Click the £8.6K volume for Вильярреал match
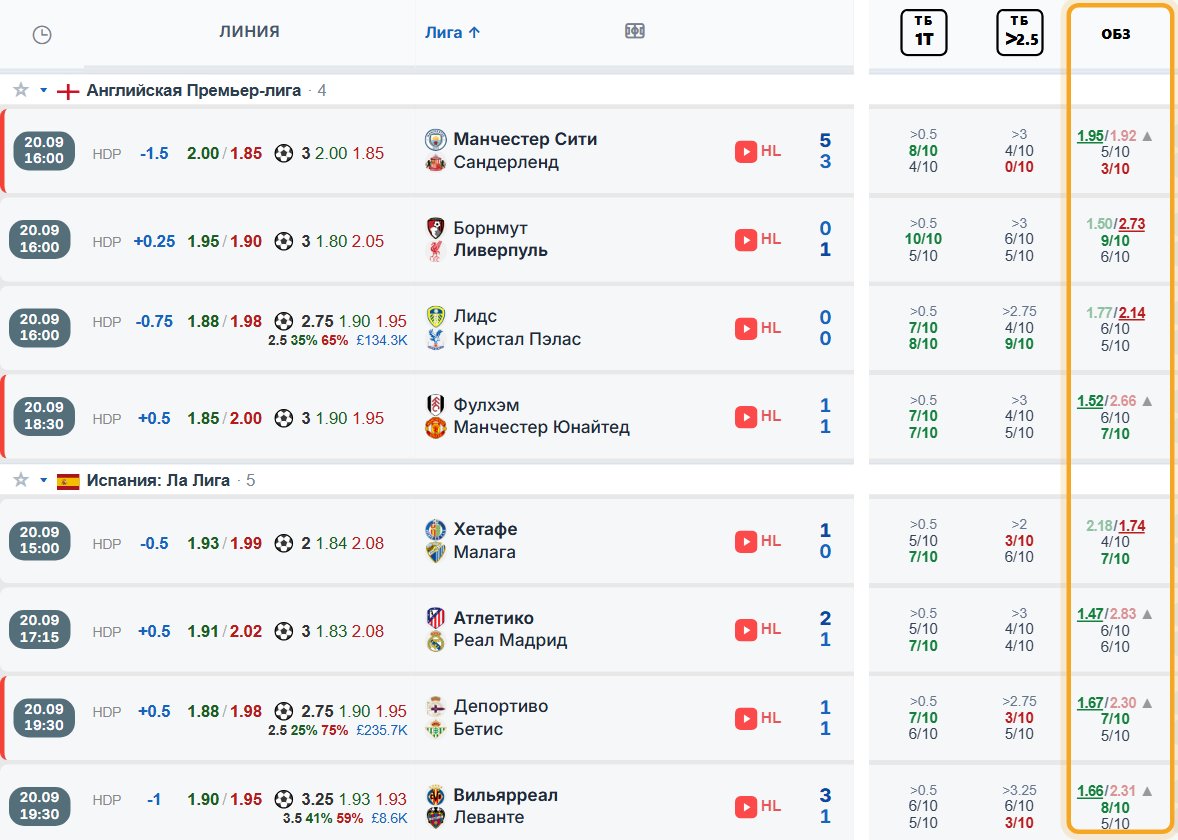The image size is (1178, 840). point(389,818)
